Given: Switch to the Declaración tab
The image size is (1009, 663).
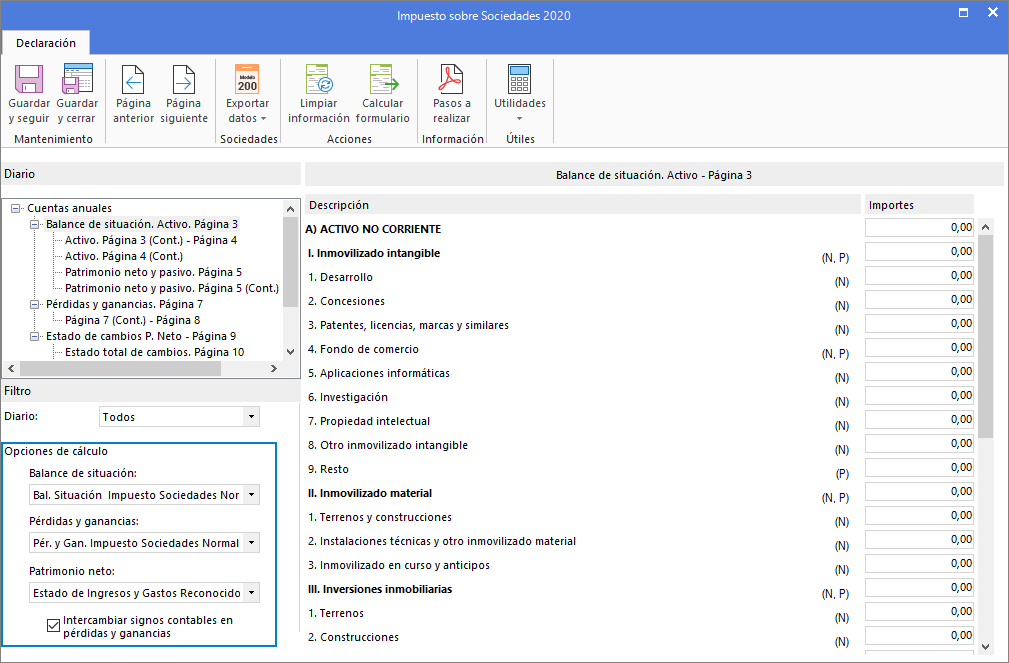Looking at the screenshot, I should pyautogui.click(x=46, y=43).
